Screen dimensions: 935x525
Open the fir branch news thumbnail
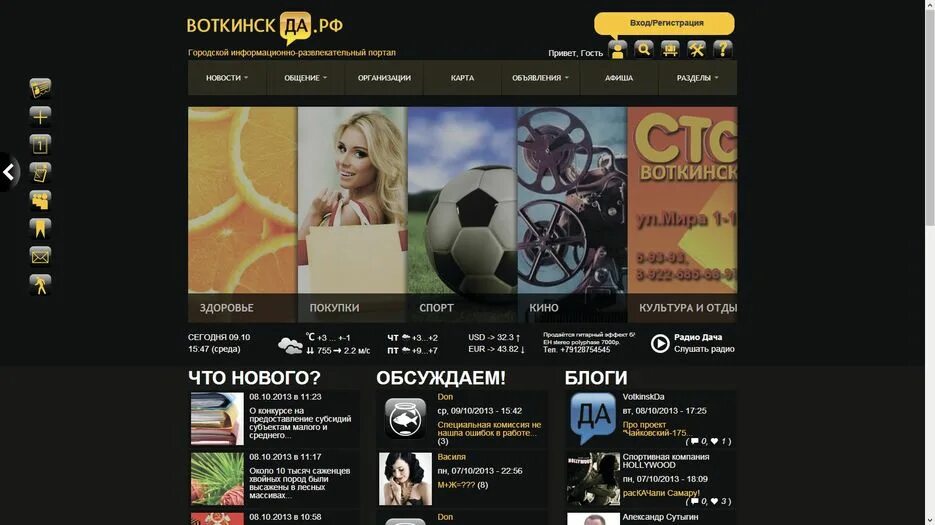tap(217, 479)
